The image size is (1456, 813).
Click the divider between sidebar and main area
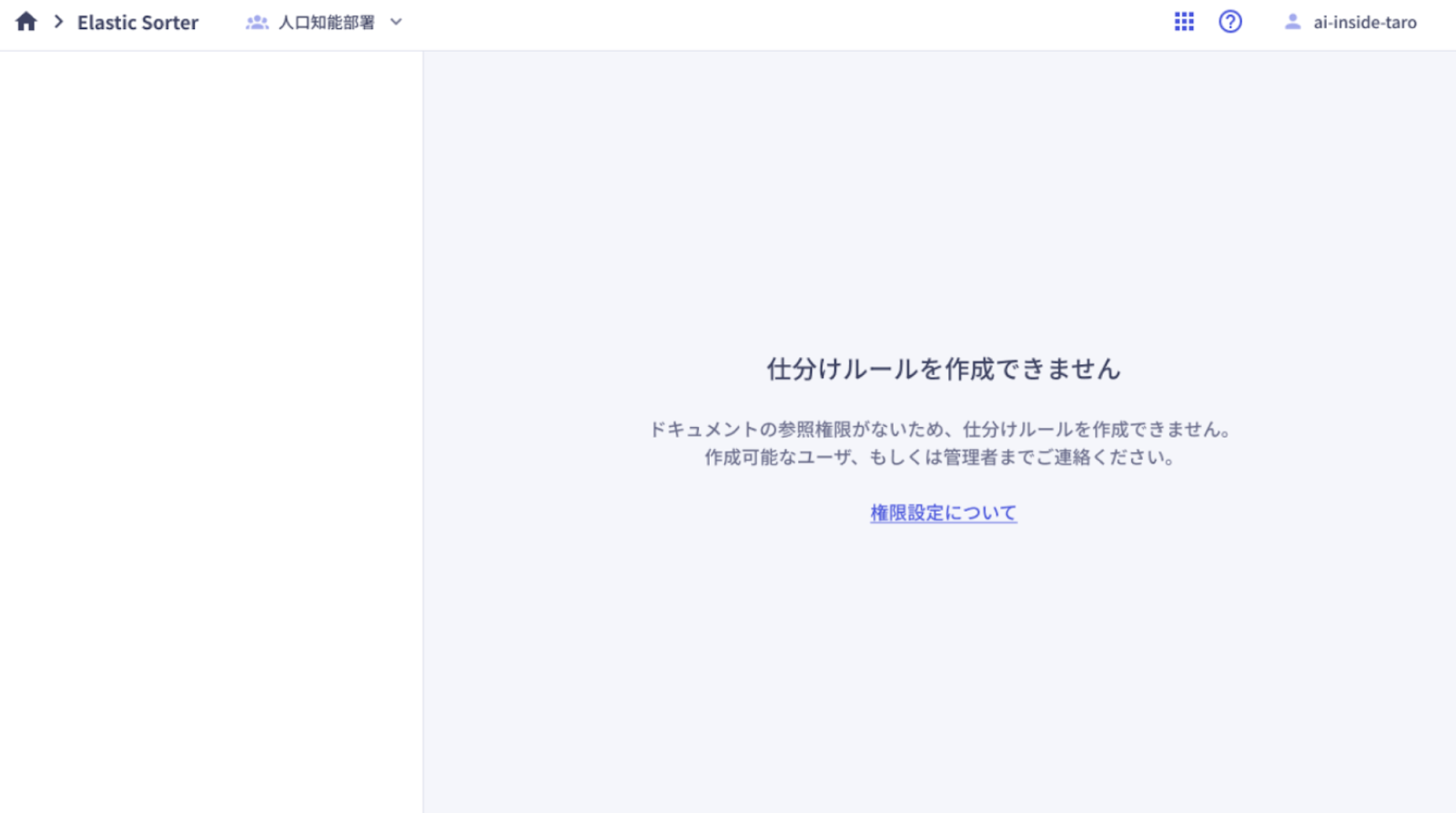423,410
